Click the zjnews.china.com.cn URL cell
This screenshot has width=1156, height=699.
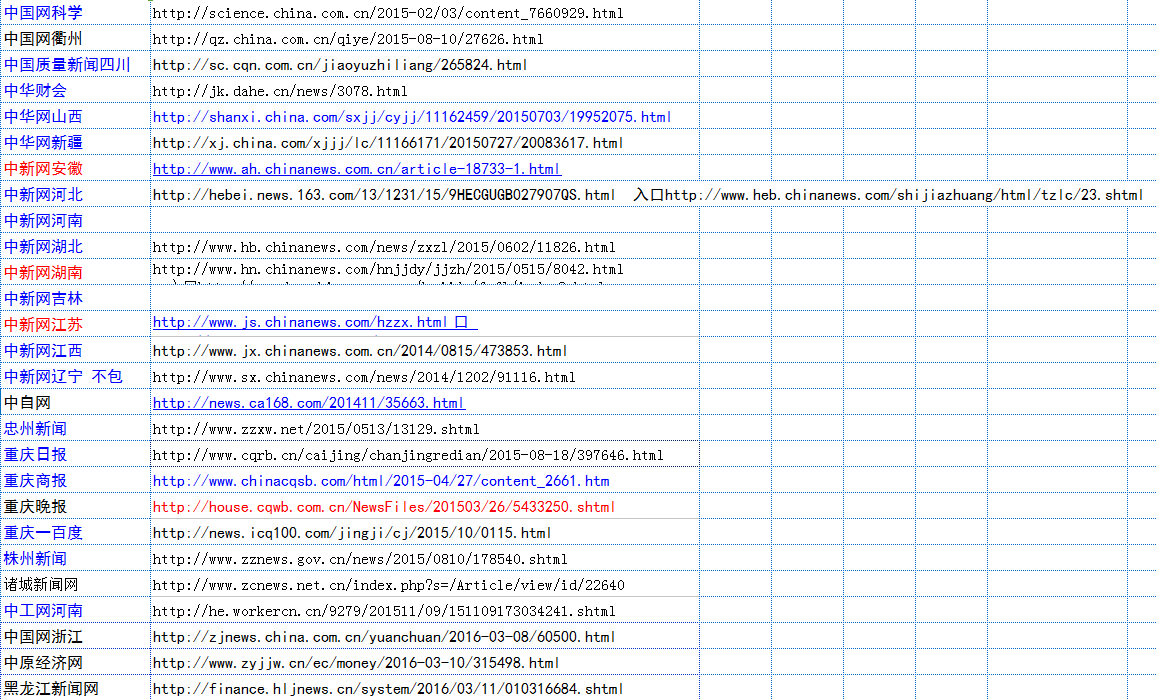pyautogui.click(x=425, y=636)
